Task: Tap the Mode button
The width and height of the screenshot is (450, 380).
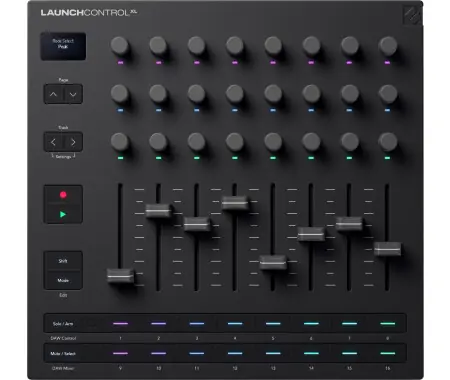Action: (x=63, y=280)
